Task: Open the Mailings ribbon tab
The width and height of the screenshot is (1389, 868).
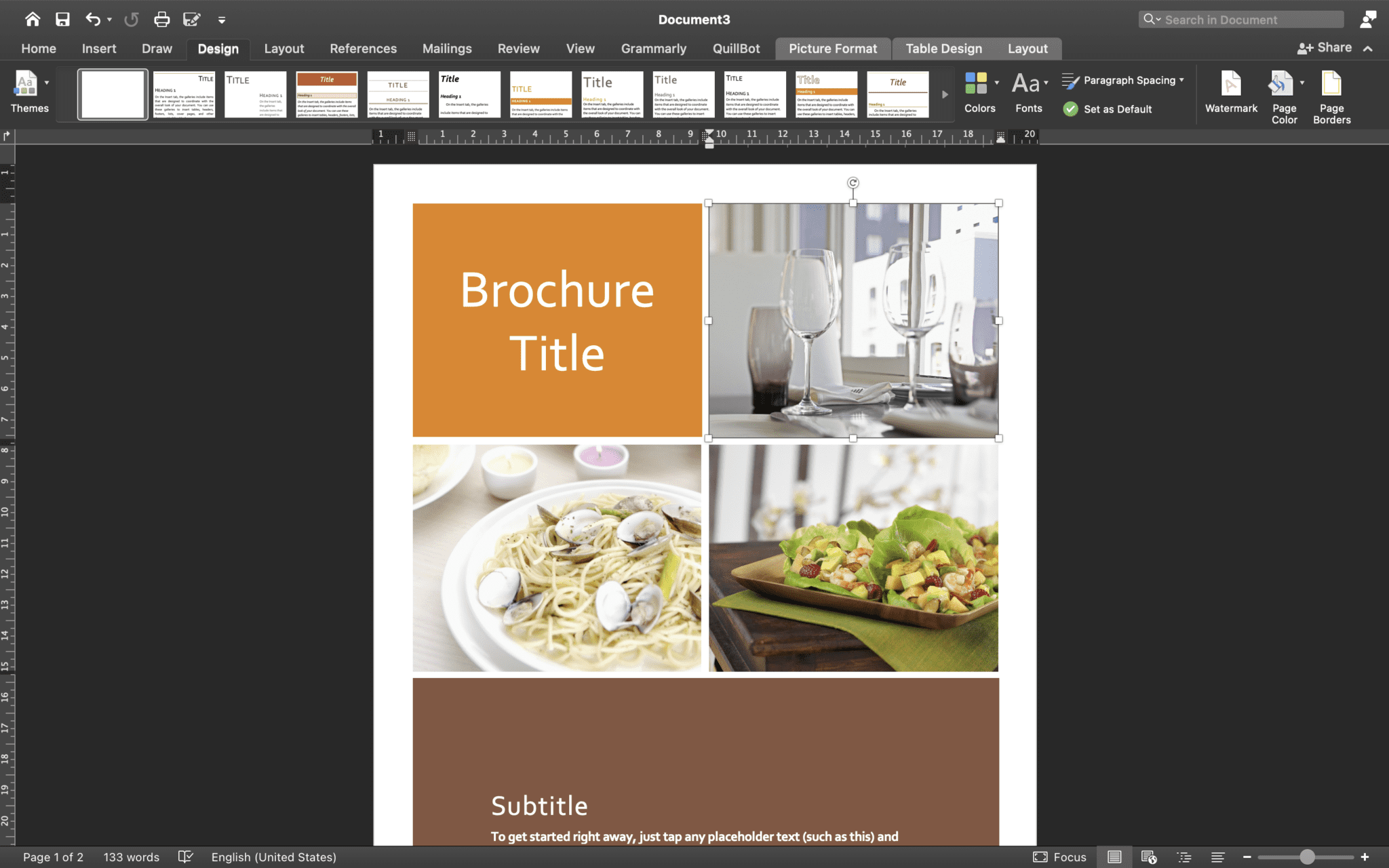Action: [447, 48]
